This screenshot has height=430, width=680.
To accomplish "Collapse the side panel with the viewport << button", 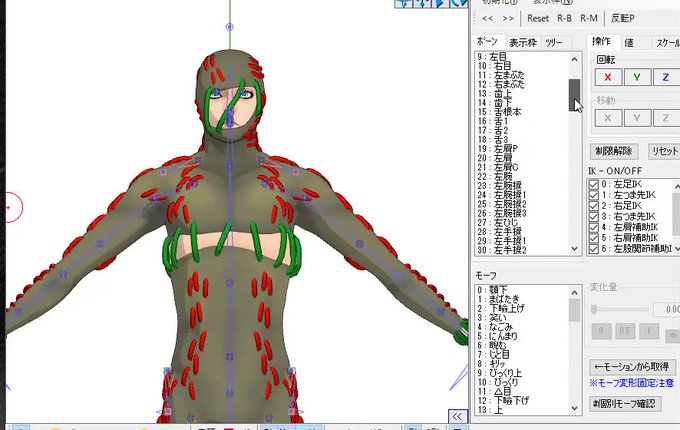I will click(457, 417).
